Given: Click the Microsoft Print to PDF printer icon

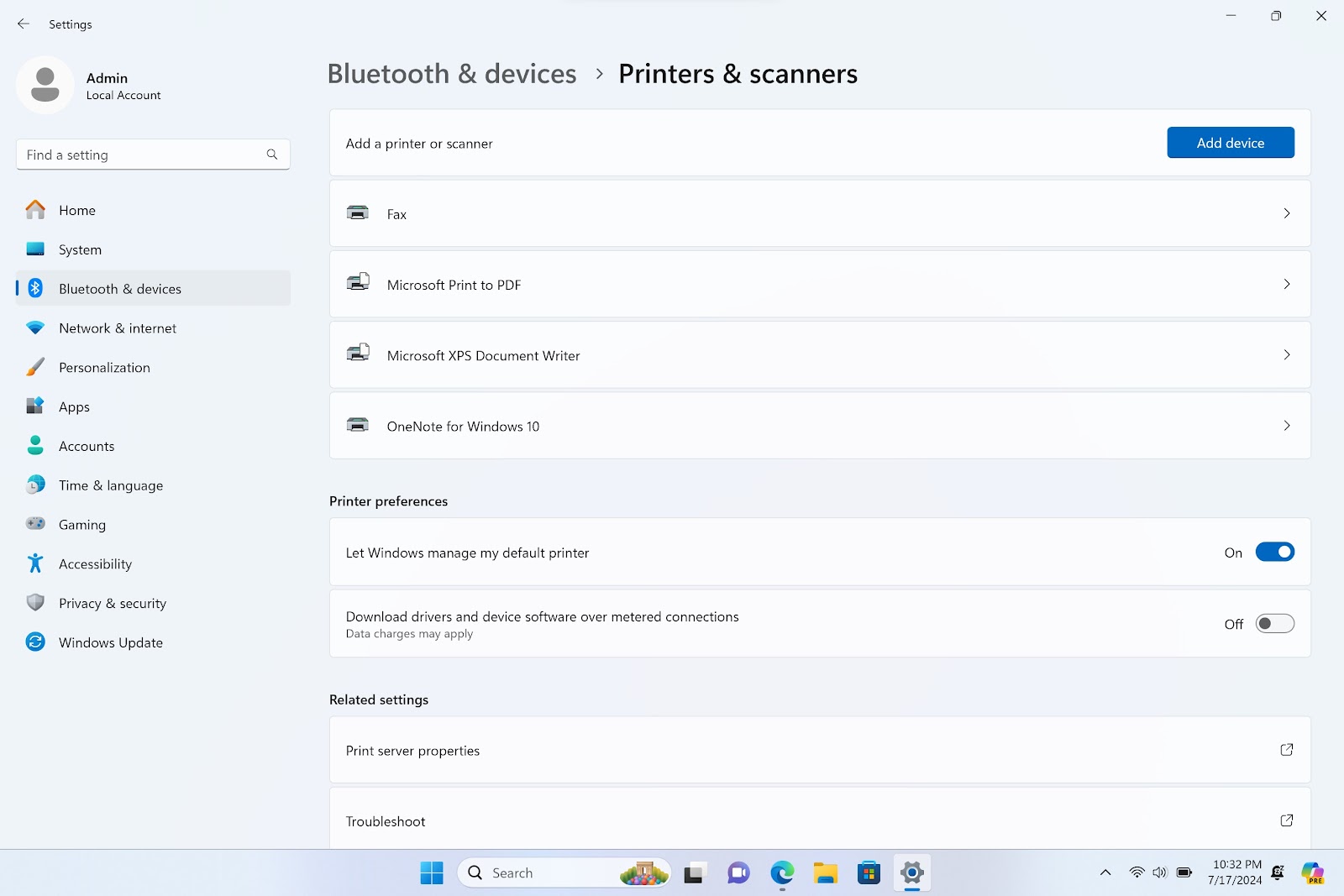Looking at the screenshot, I should click(358, 283).
